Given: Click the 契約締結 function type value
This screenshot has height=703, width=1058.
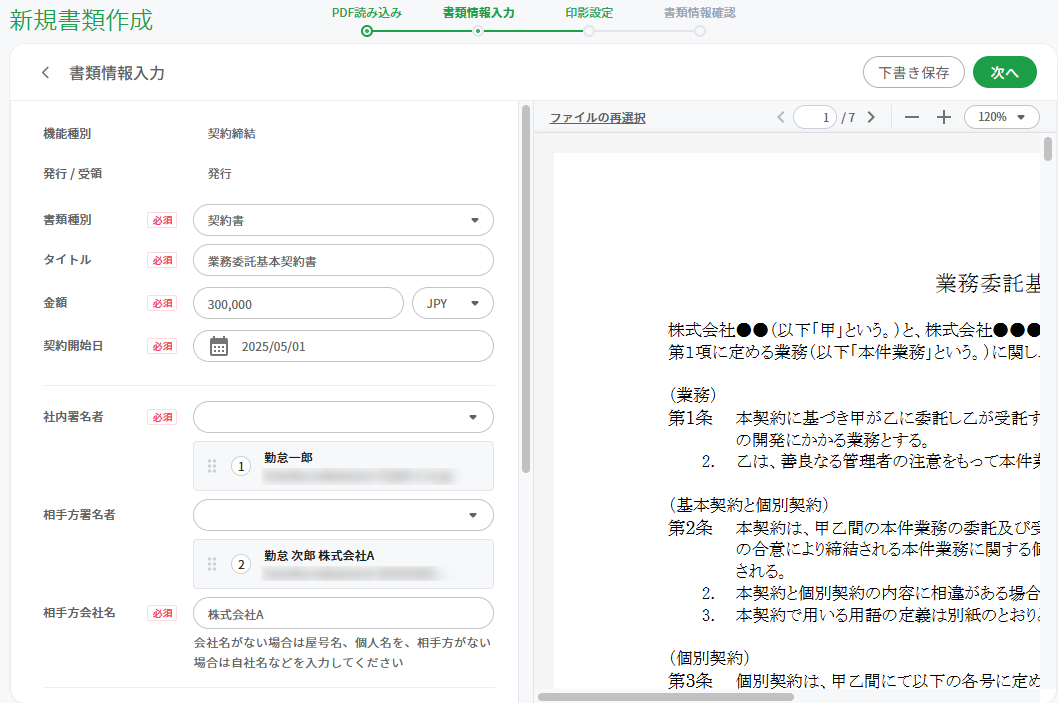Looking at the screenshot, I should click(231, 134).
